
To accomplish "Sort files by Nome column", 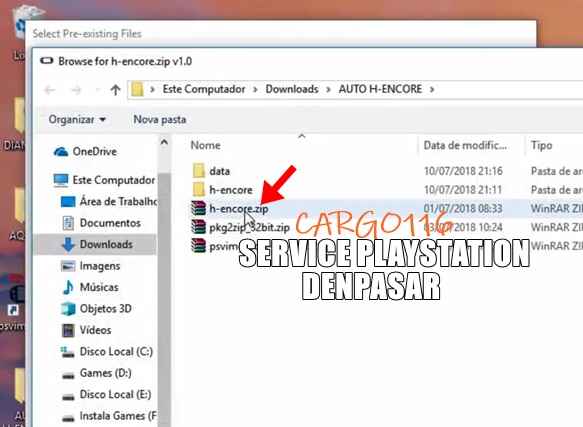I will [x=205, y=145].
